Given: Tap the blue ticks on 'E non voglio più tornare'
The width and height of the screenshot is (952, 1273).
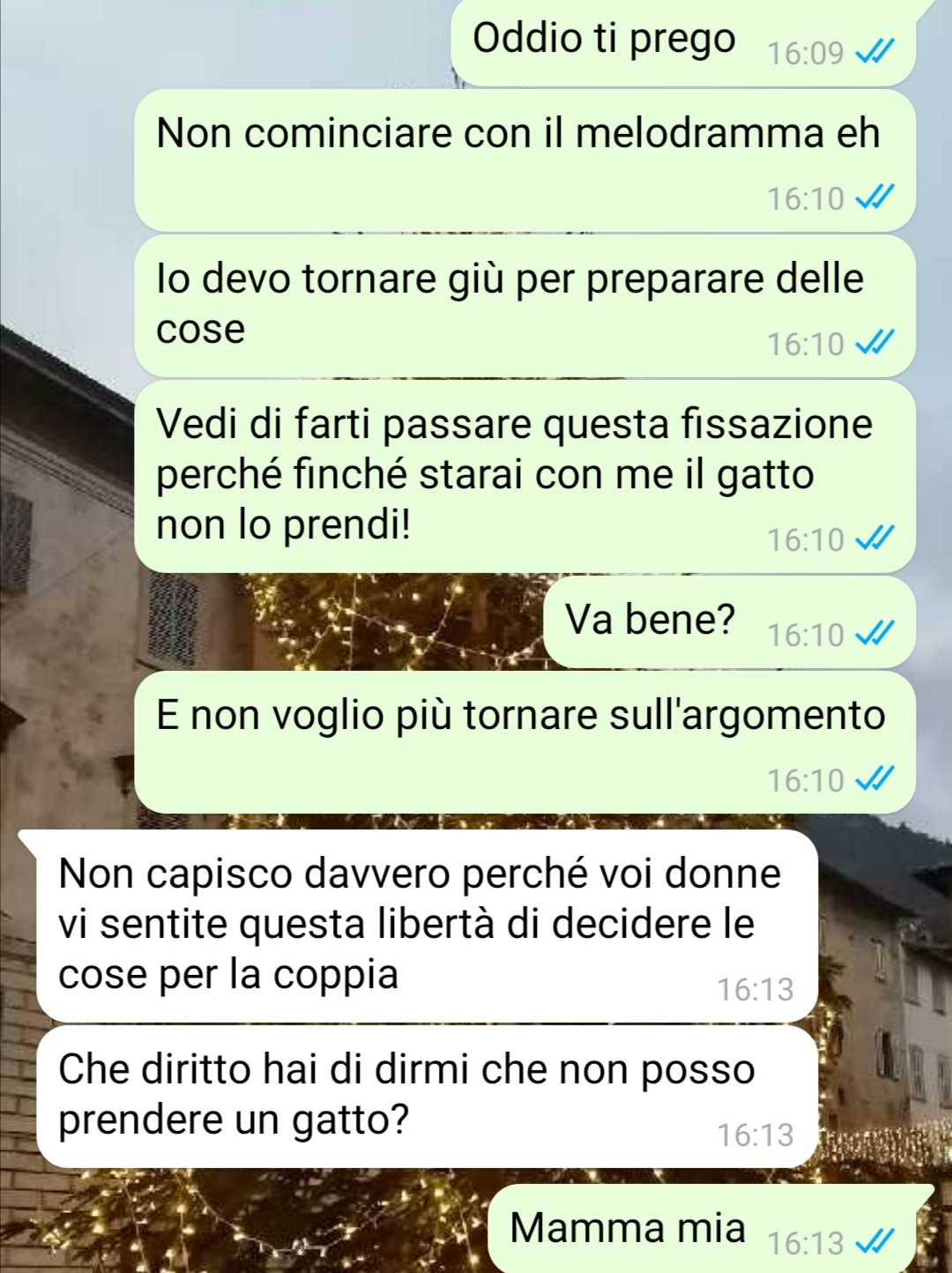Looking at the screenshot, I should point(874,779).
